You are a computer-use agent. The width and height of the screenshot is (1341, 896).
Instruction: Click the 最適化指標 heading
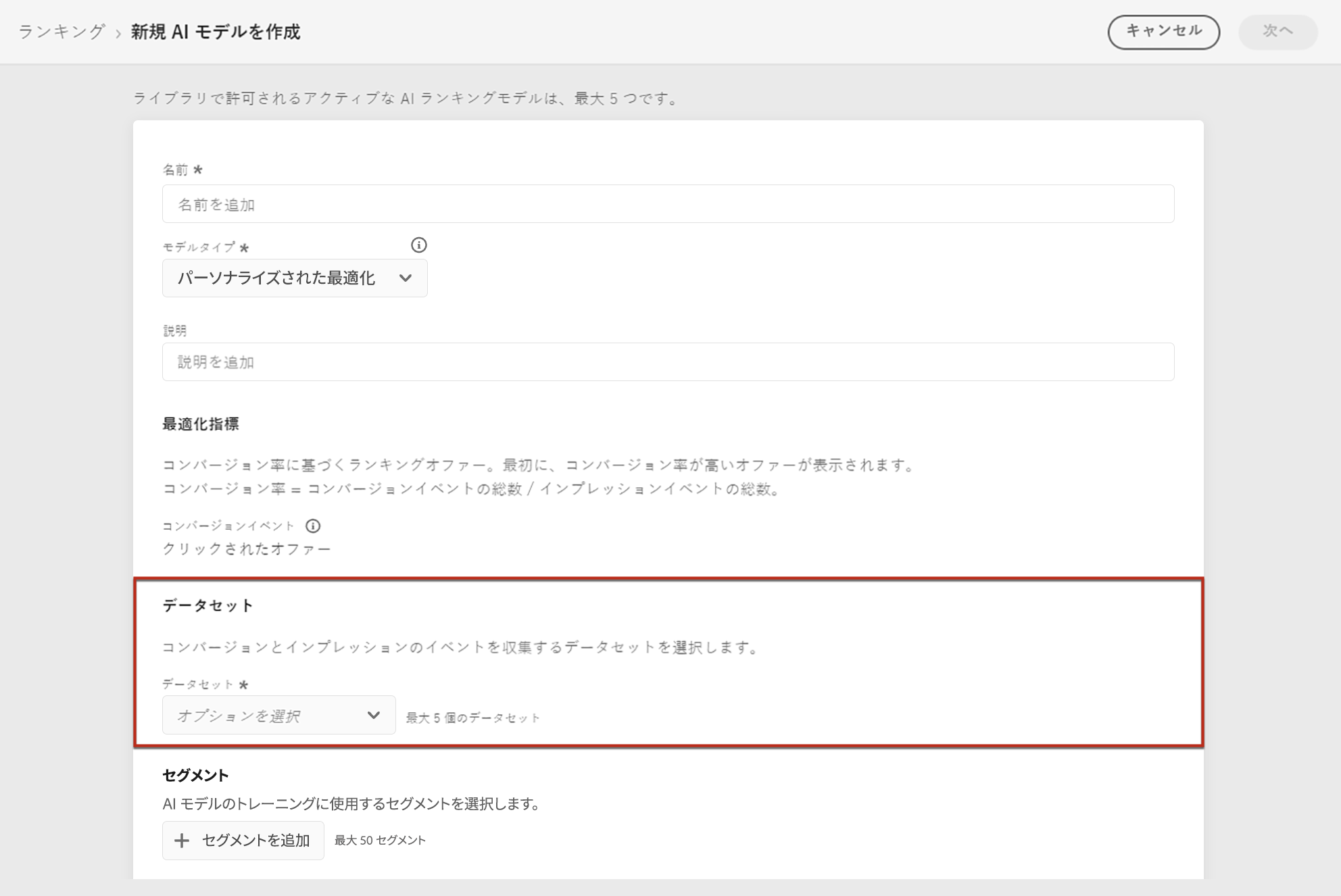point(201,424)
